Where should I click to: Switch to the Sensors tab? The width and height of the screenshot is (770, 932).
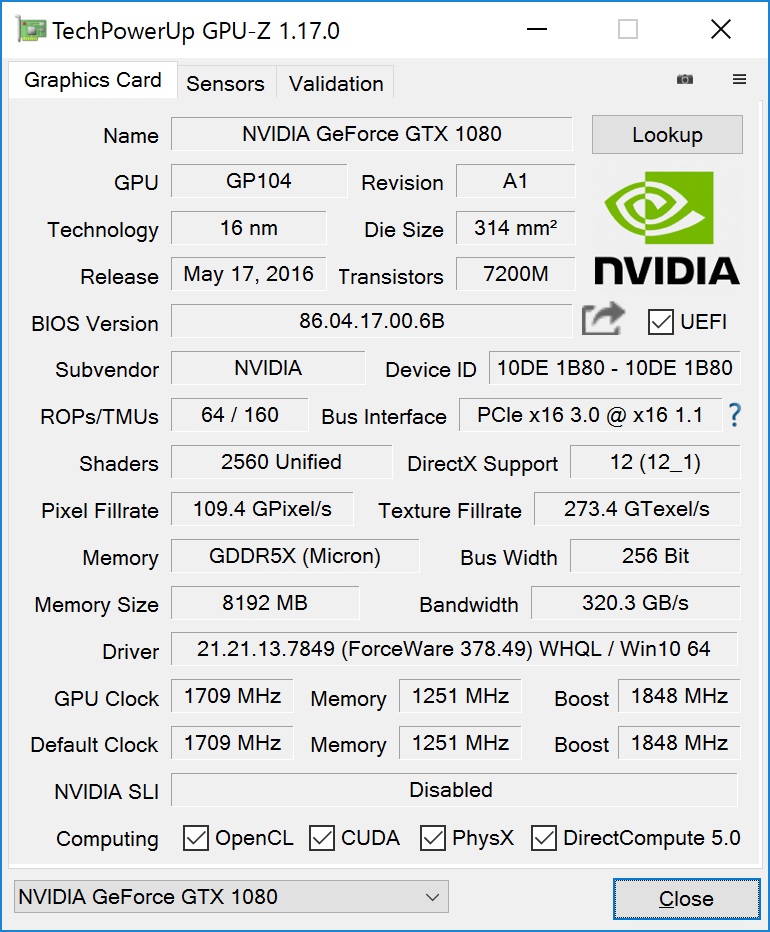tap(226, 83)
